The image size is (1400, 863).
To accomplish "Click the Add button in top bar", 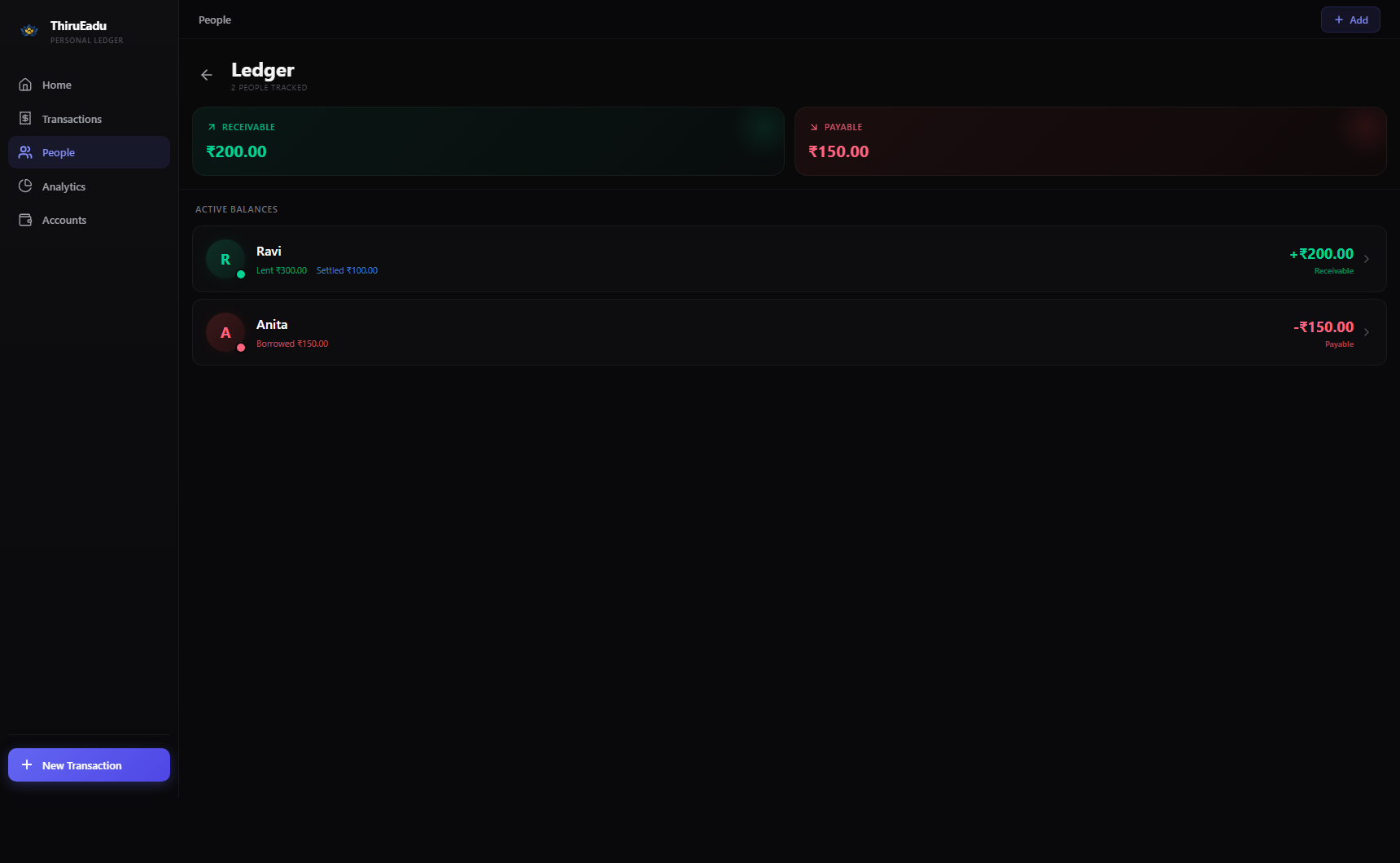I will tap(1350, 20).
